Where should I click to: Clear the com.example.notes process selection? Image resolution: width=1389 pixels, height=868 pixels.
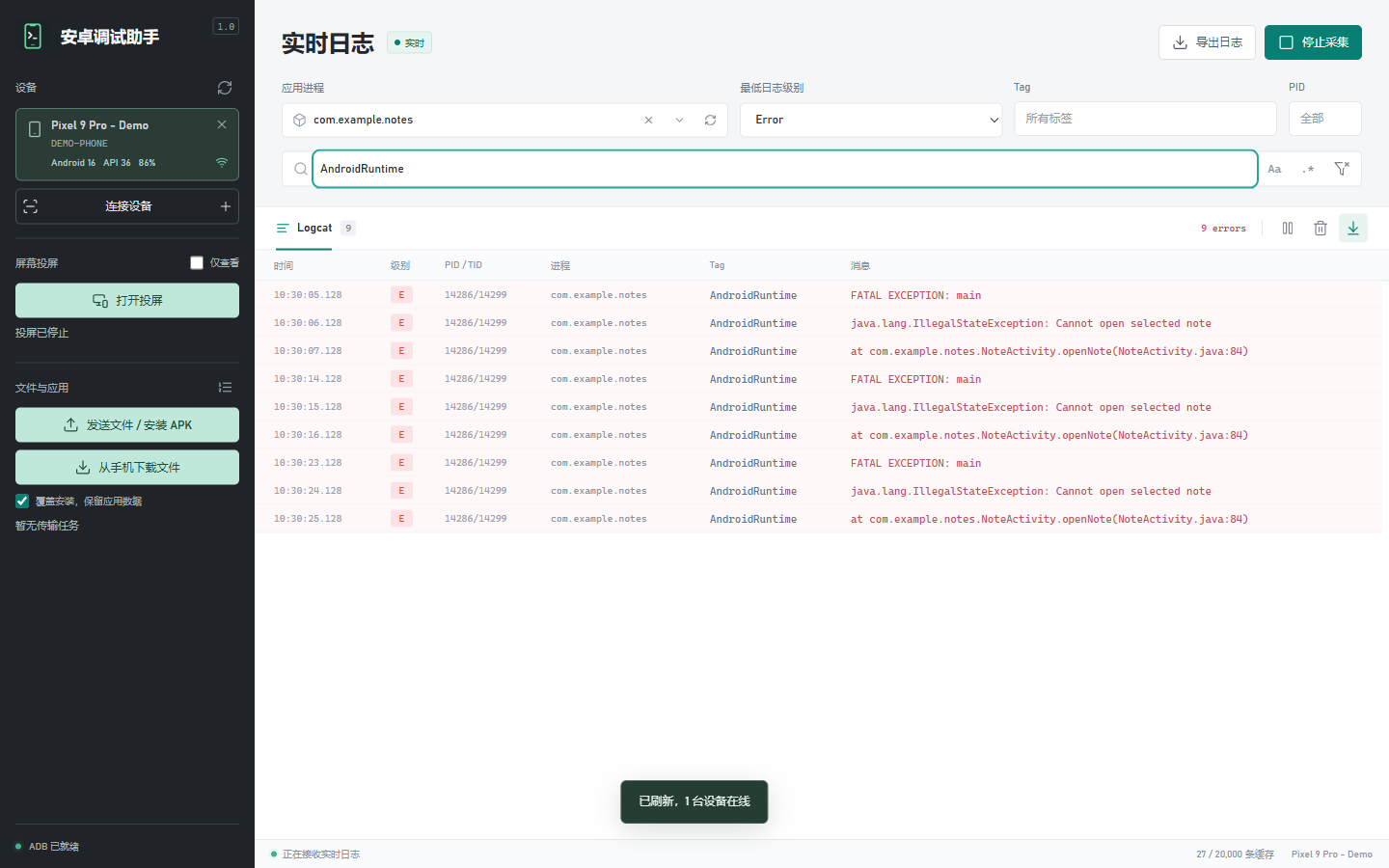click(648, 121)
